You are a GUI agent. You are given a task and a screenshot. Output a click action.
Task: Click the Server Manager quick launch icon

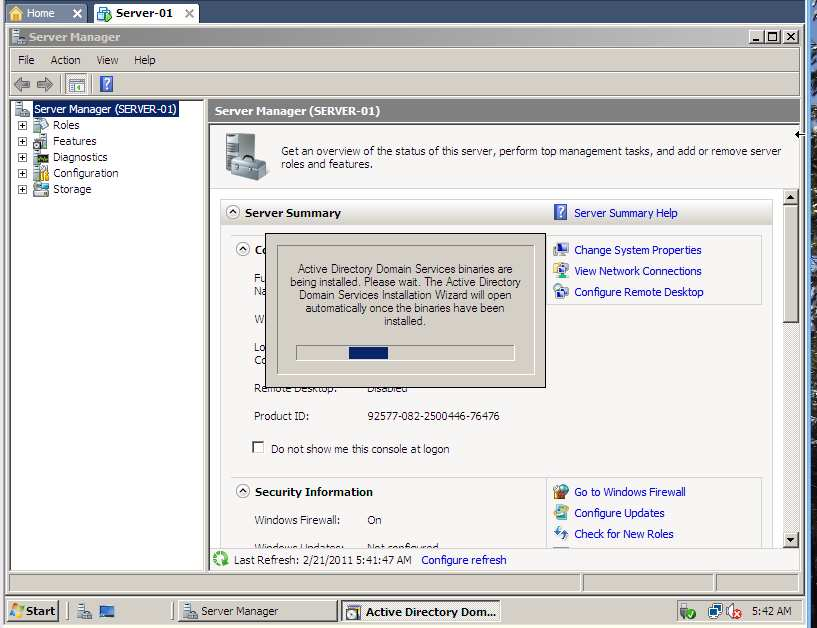point(84,611)
